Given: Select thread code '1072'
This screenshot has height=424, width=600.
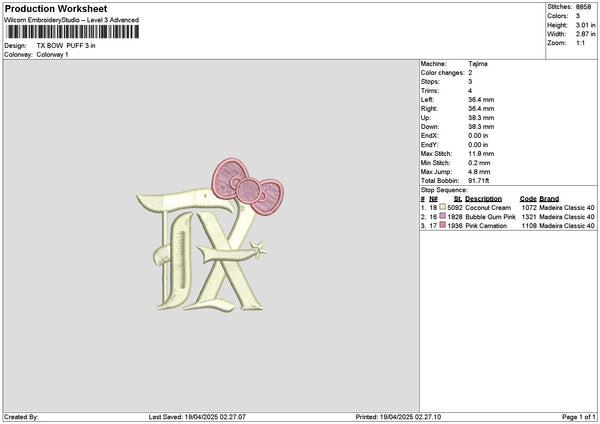Looking at the screenshot, I should pyautogui.click(x=529, y=208).
